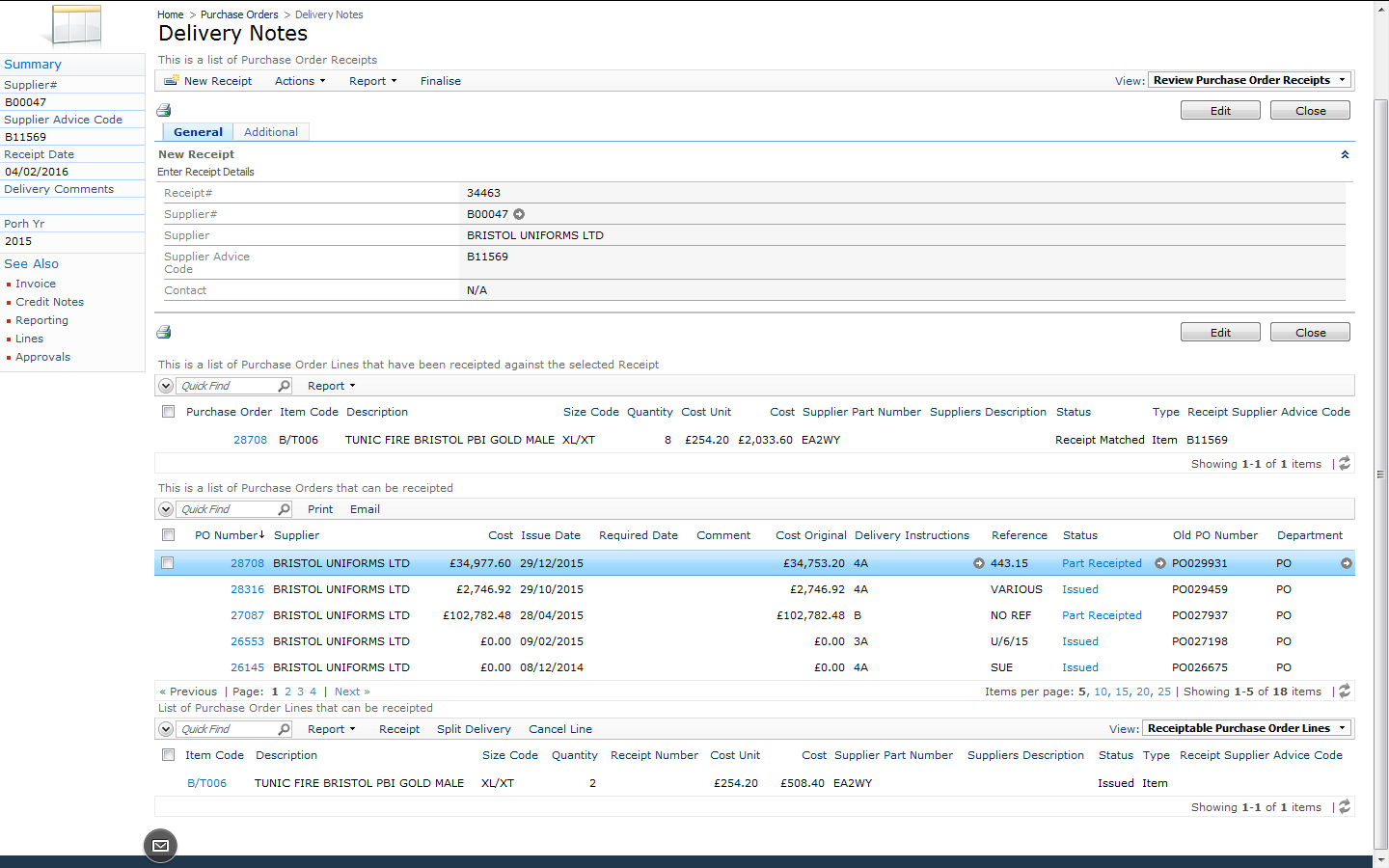
Task: Expand filter options for purchase orders Quick Find
Action: [x=166, y=509]
